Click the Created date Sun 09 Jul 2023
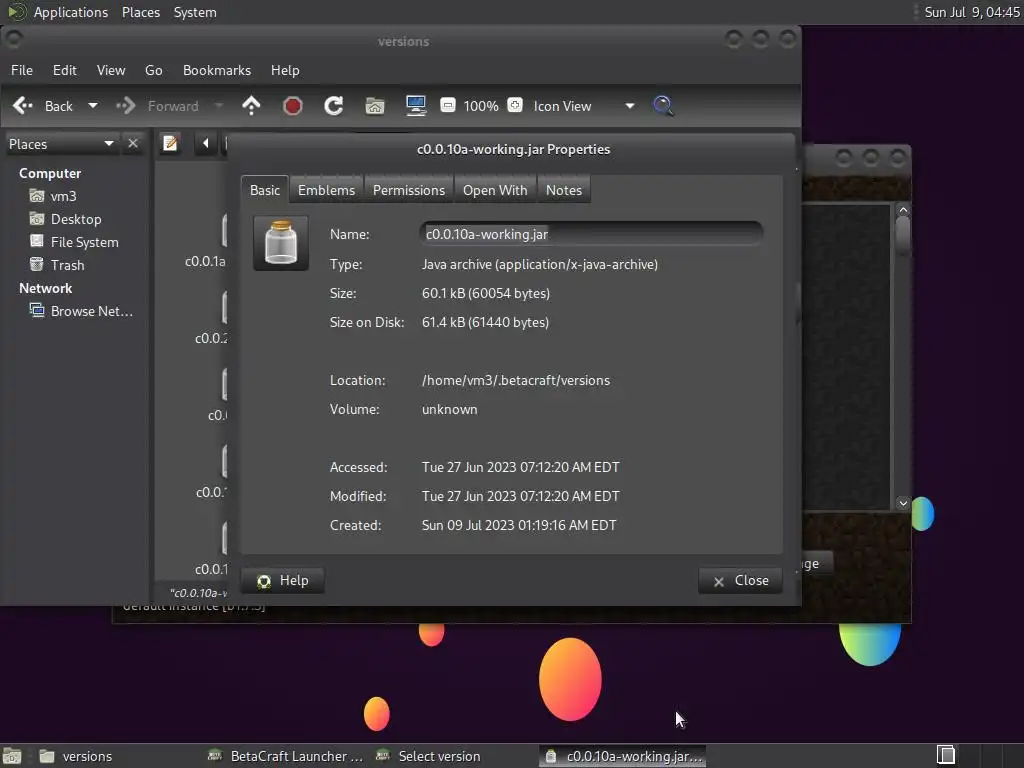 pos(519,525)
